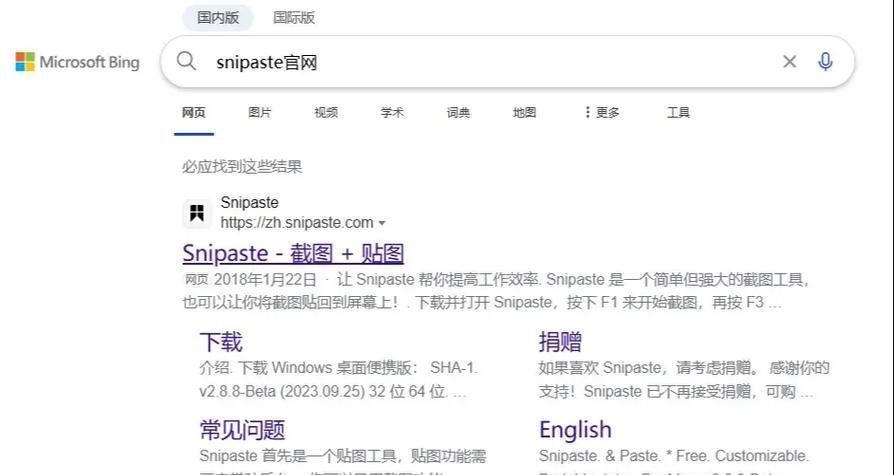Click the 必应找到这些结果 text
Screen dimensions: 894x475
(242, 167)
